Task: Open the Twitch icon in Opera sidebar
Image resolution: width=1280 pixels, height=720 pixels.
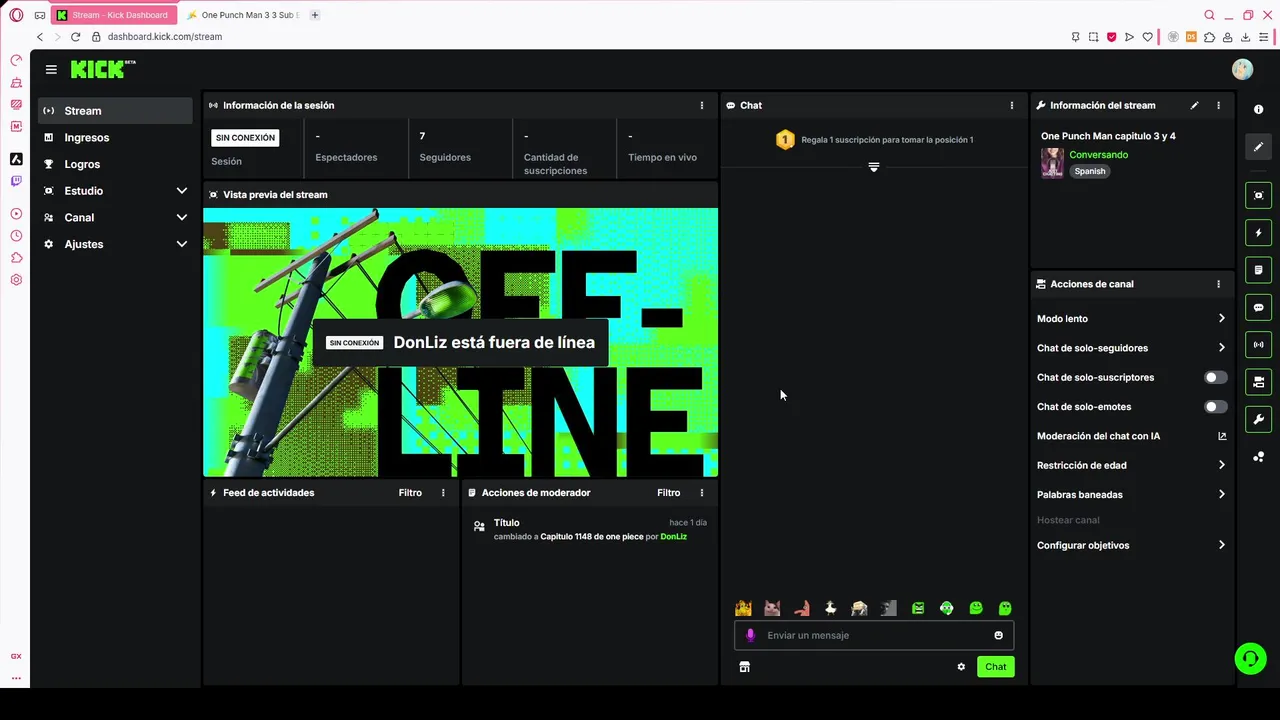Action: click(x=16, y=181)
